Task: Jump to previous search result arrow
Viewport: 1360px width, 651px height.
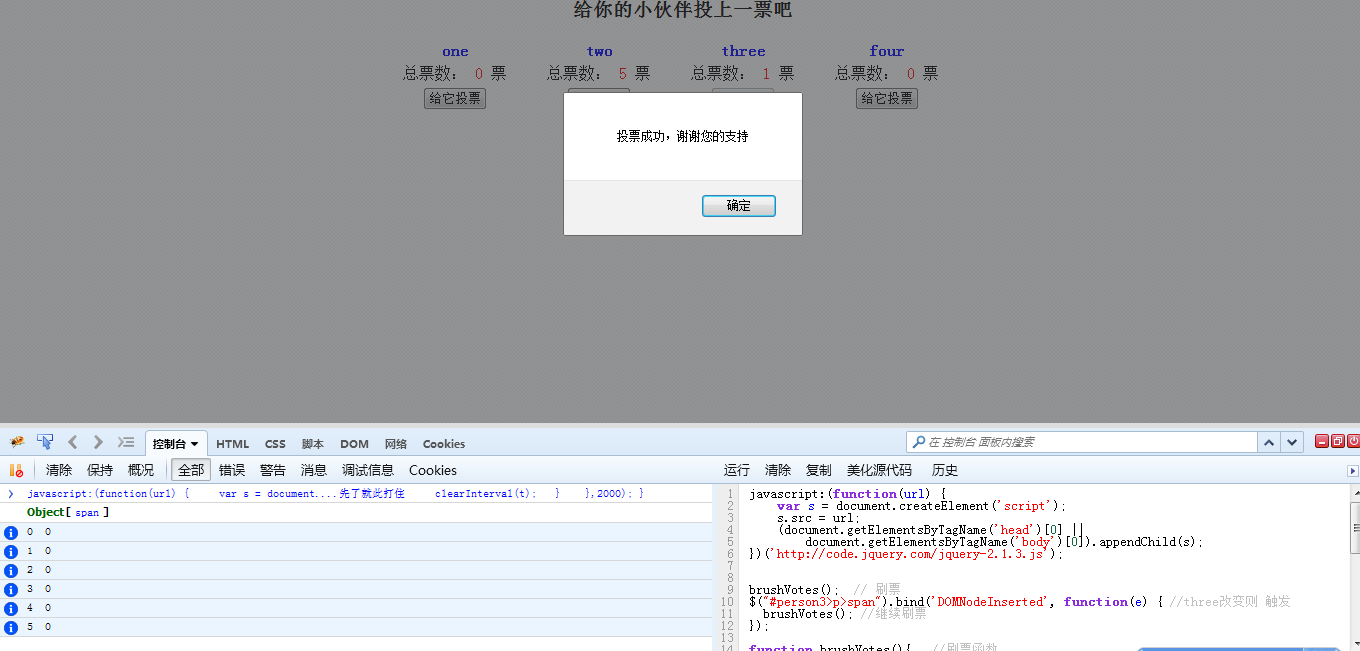Action: point(1269,442)
